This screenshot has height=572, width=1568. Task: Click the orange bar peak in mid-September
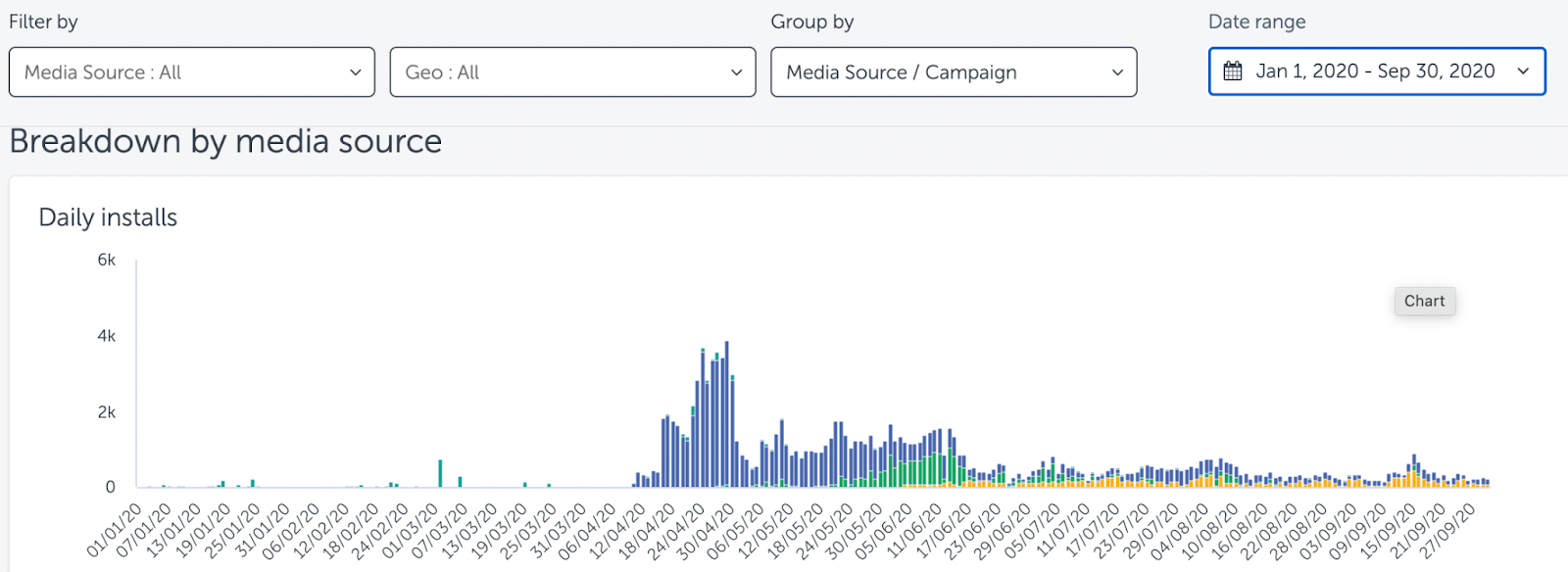tap(1413, 480)
